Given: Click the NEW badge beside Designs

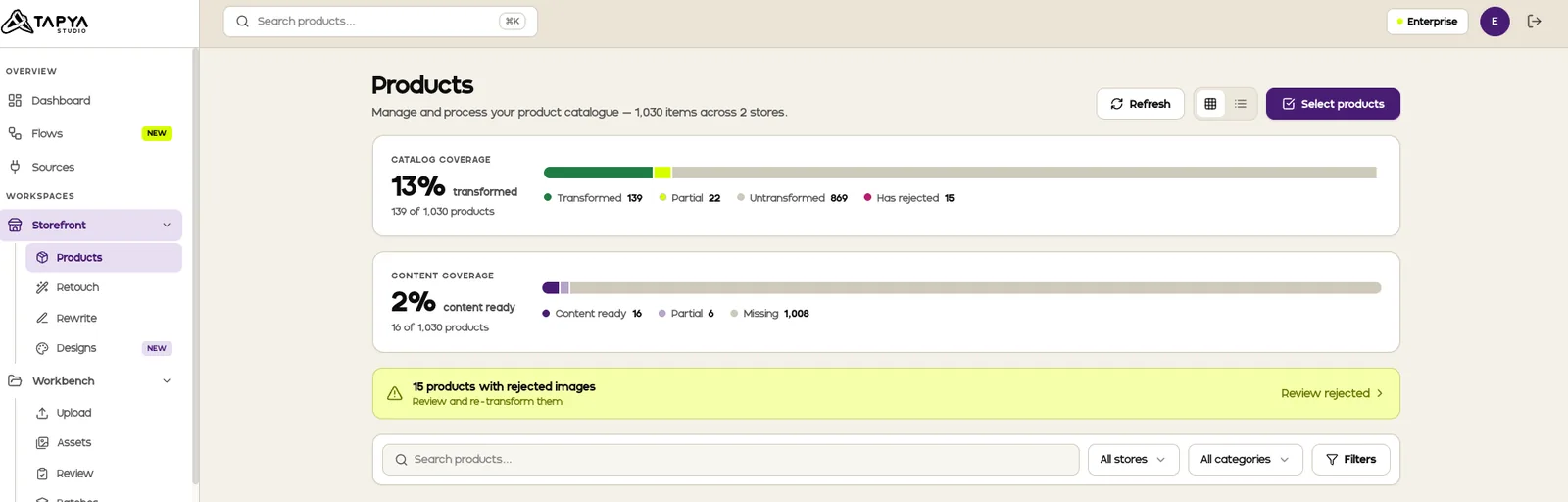Looking at the screenshot, I should 157,348.
